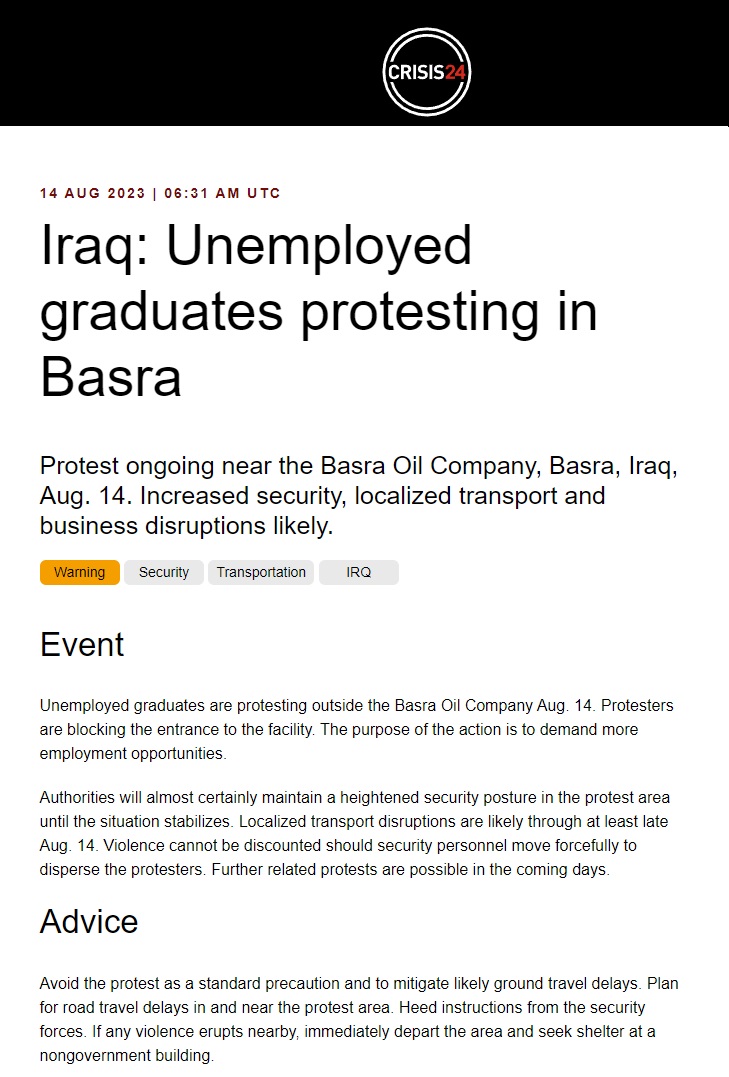Viewport: 729px width, 1077px height.
Task: Click the Security category tag
Action: pos(164,572)
